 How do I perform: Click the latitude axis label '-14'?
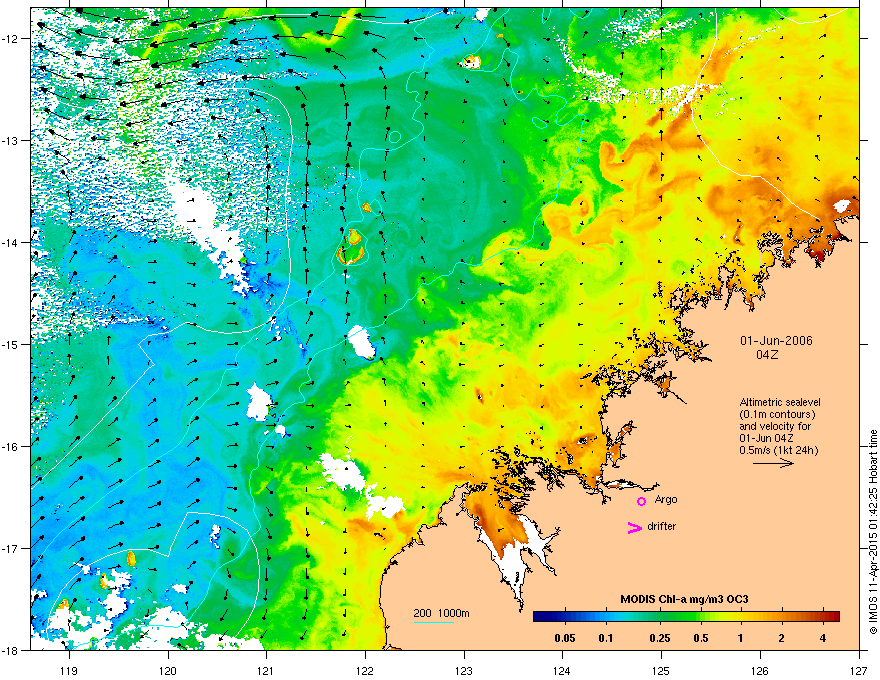coord(11,242)
